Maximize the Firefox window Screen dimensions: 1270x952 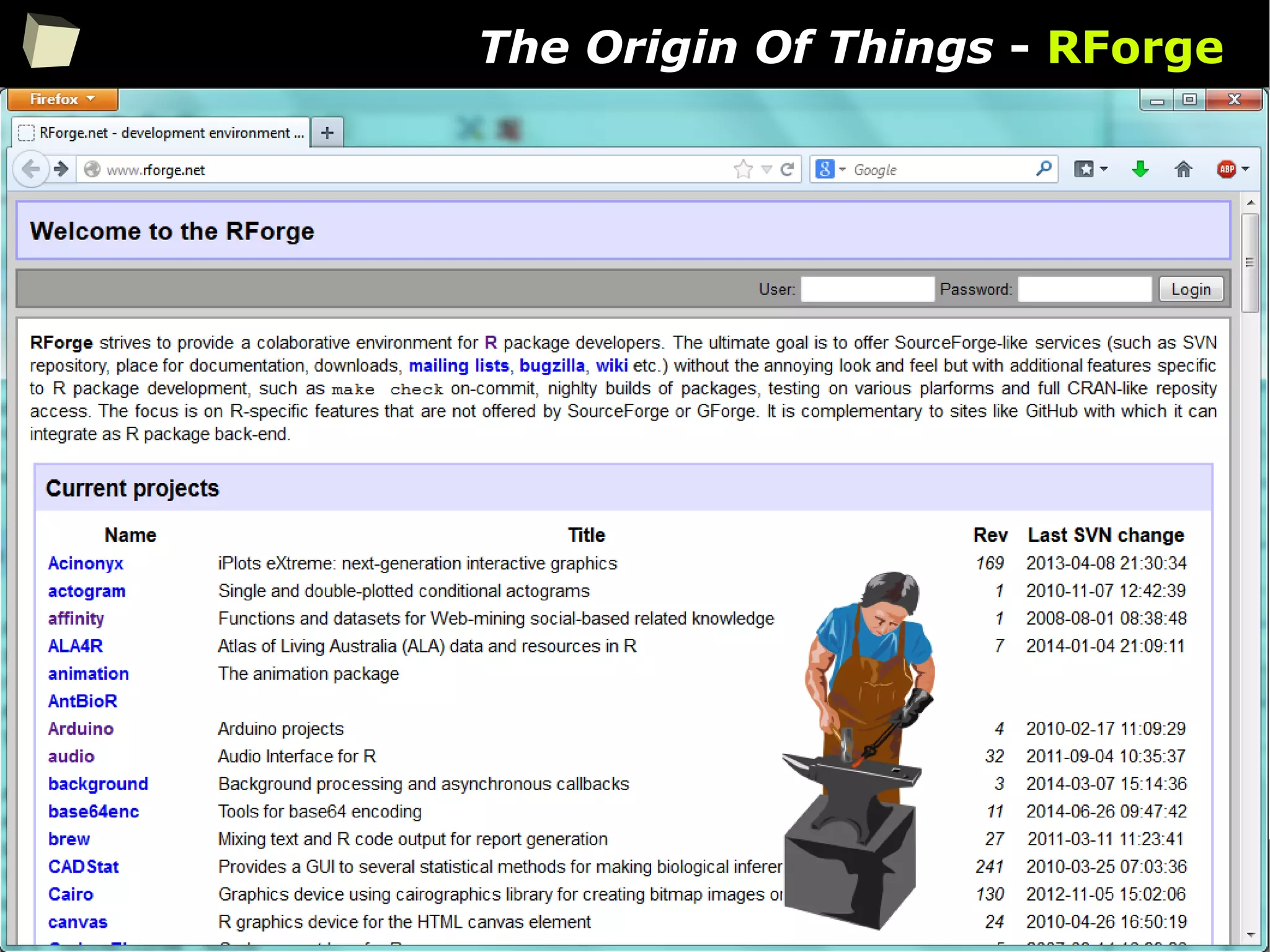point(1189,100)
